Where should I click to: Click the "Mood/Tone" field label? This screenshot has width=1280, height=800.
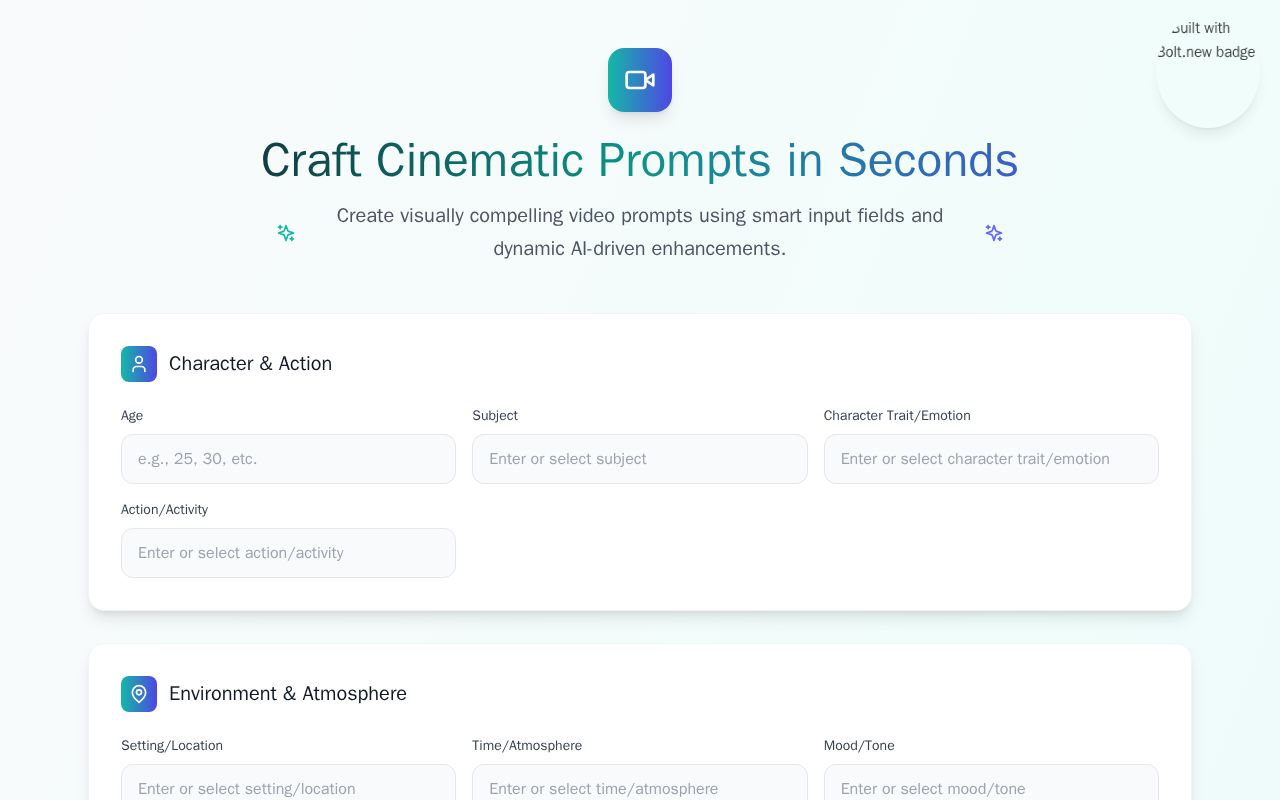(x=859, y=746)
